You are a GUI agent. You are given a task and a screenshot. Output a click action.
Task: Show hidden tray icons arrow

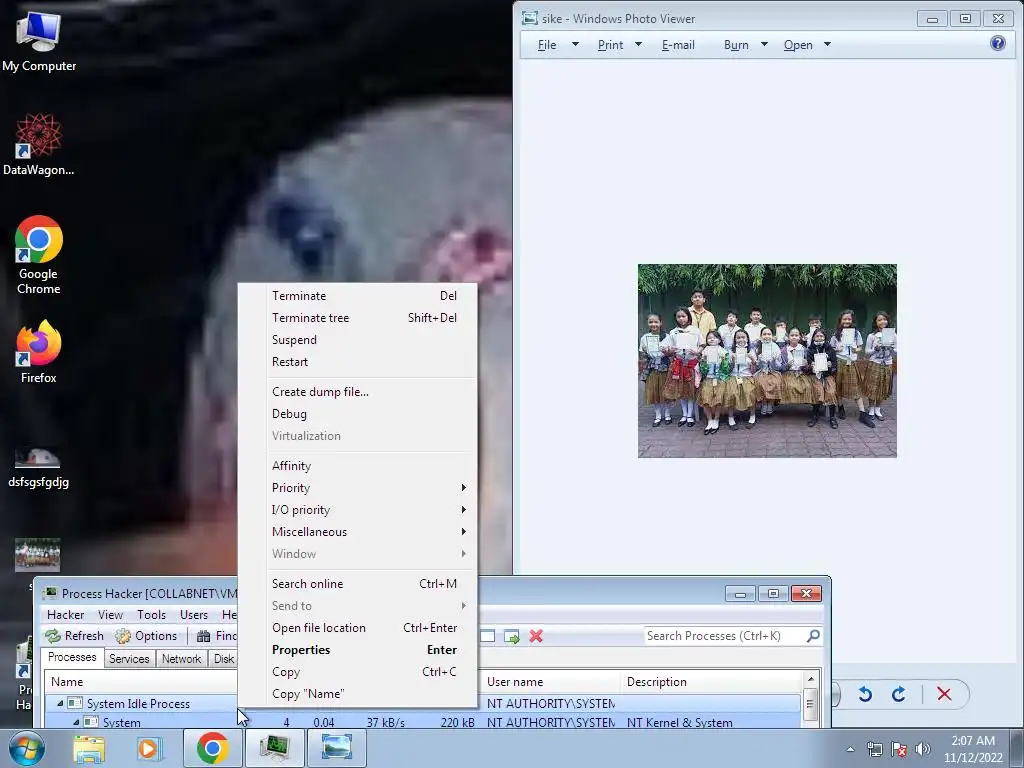click(850, 749)
